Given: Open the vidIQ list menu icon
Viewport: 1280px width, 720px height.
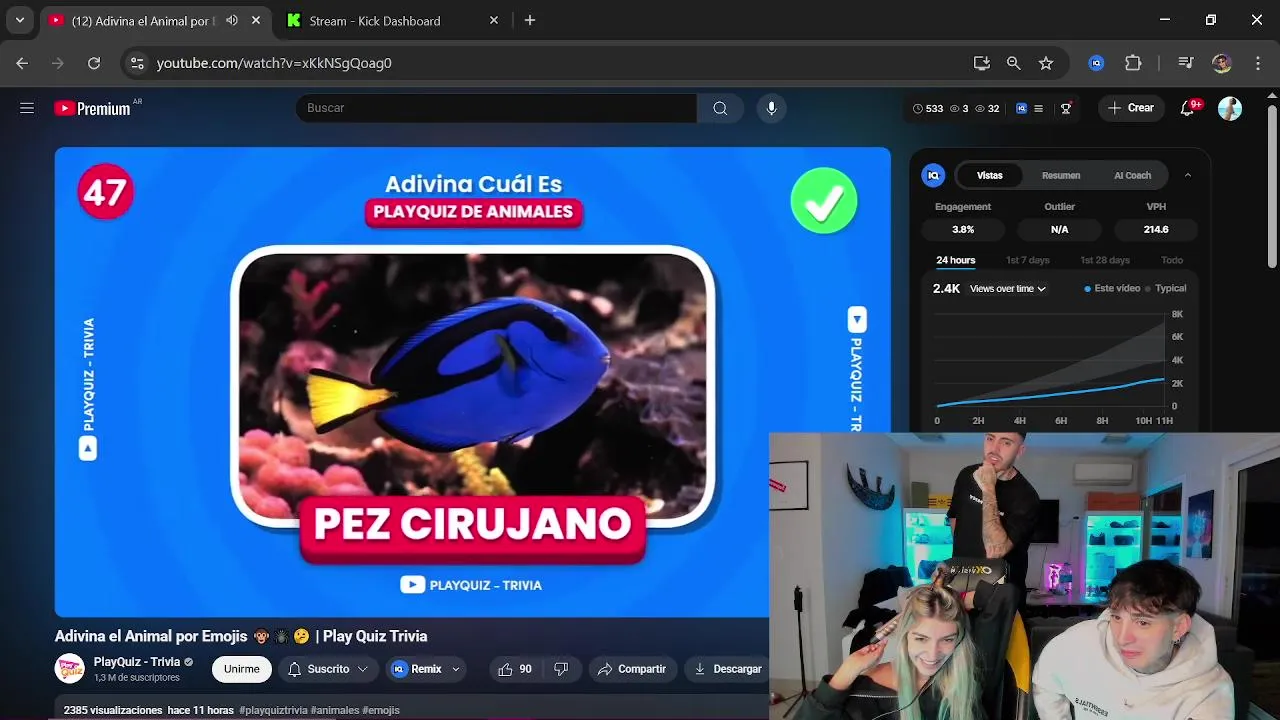Looking at the screenshot, I should pyautogui.click(x=1038, y=108).
